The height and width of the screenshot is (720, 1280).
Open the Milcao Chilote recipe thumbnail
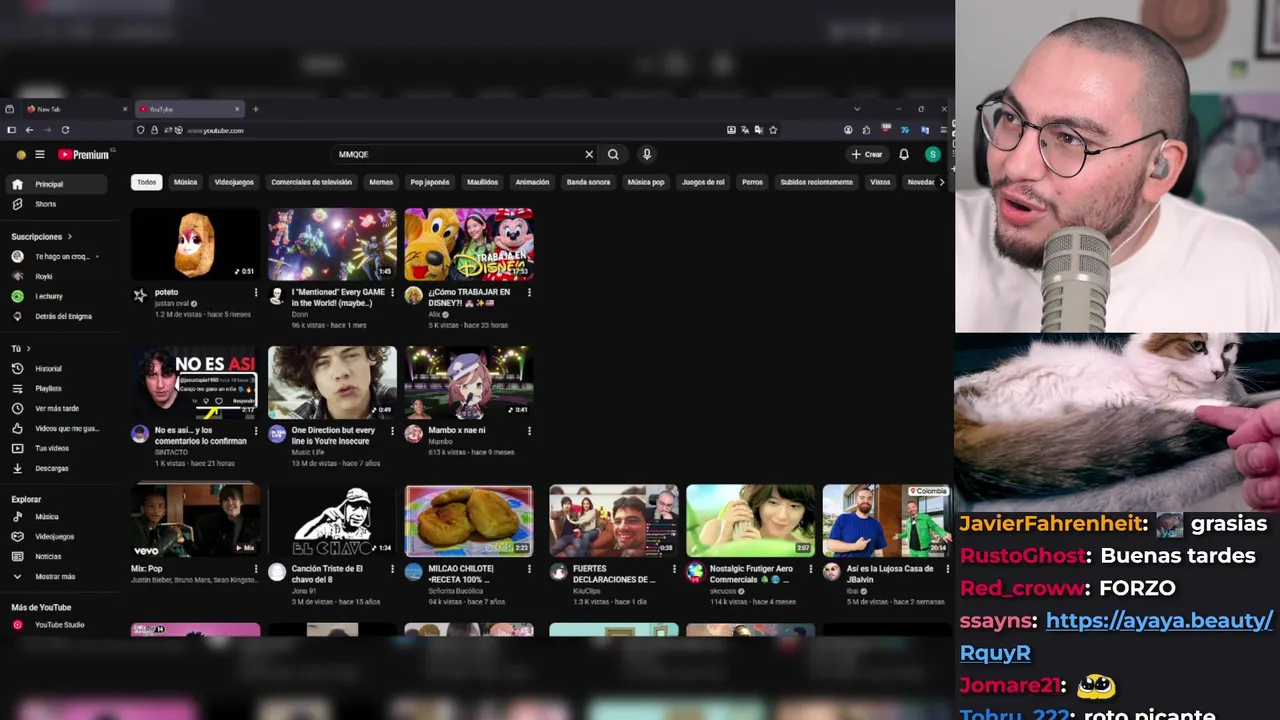tap(469, 521)
